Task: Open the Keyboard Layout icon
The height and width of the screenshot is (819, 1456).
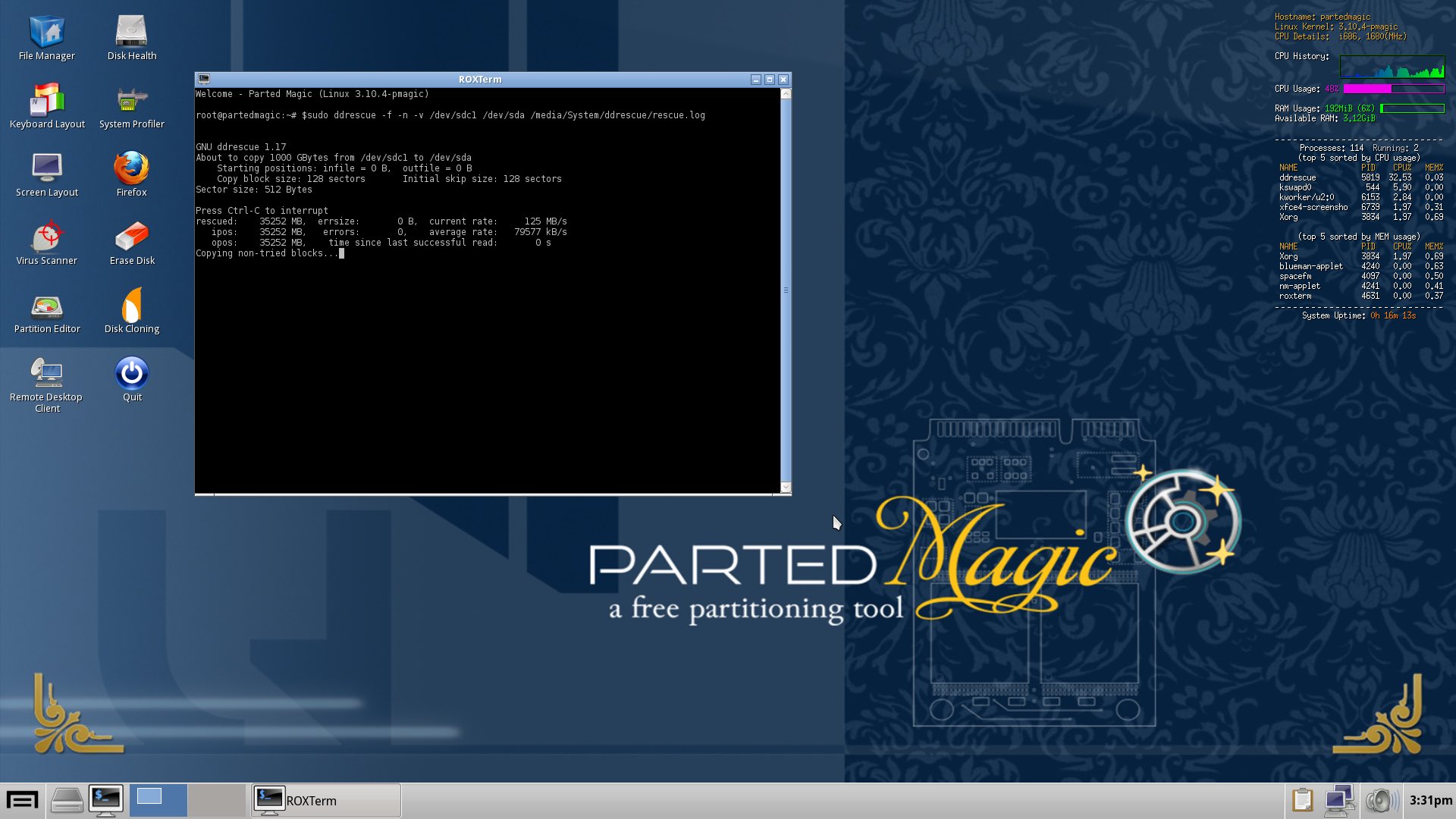Action: (47, 101)
